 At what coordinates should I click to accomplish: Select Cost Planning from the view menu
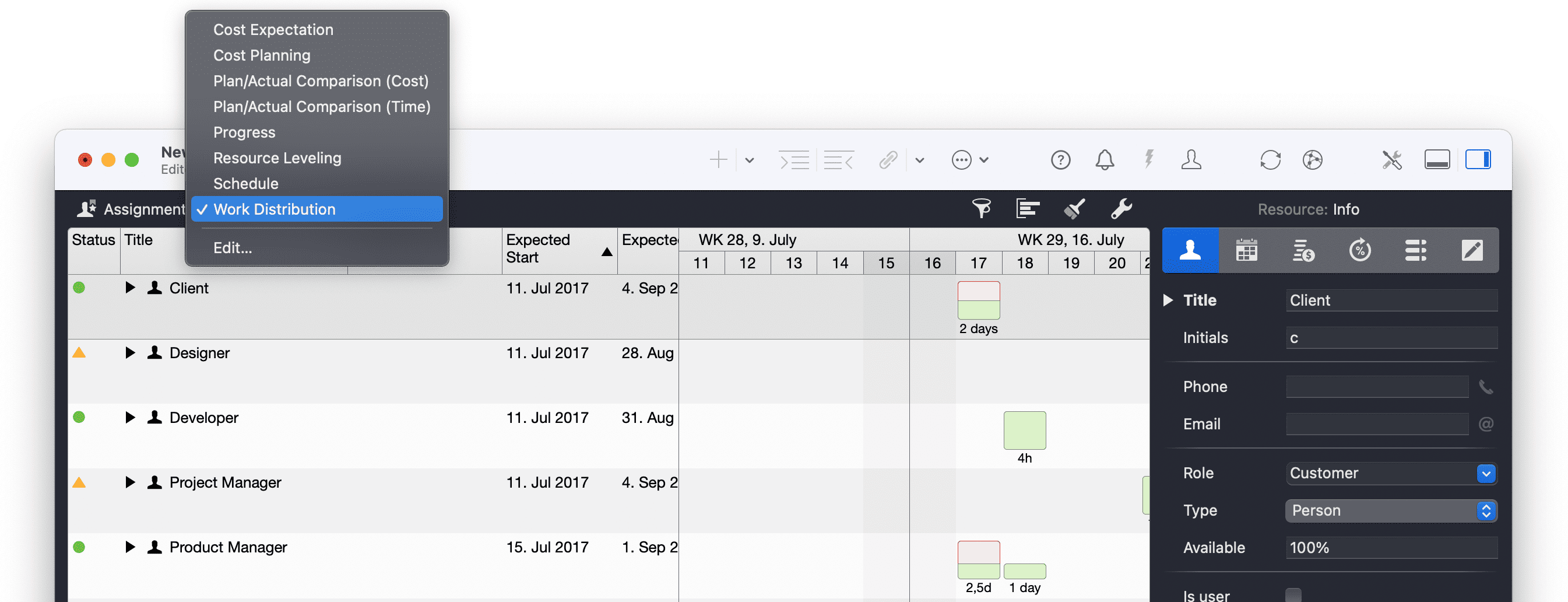point(262,55)
